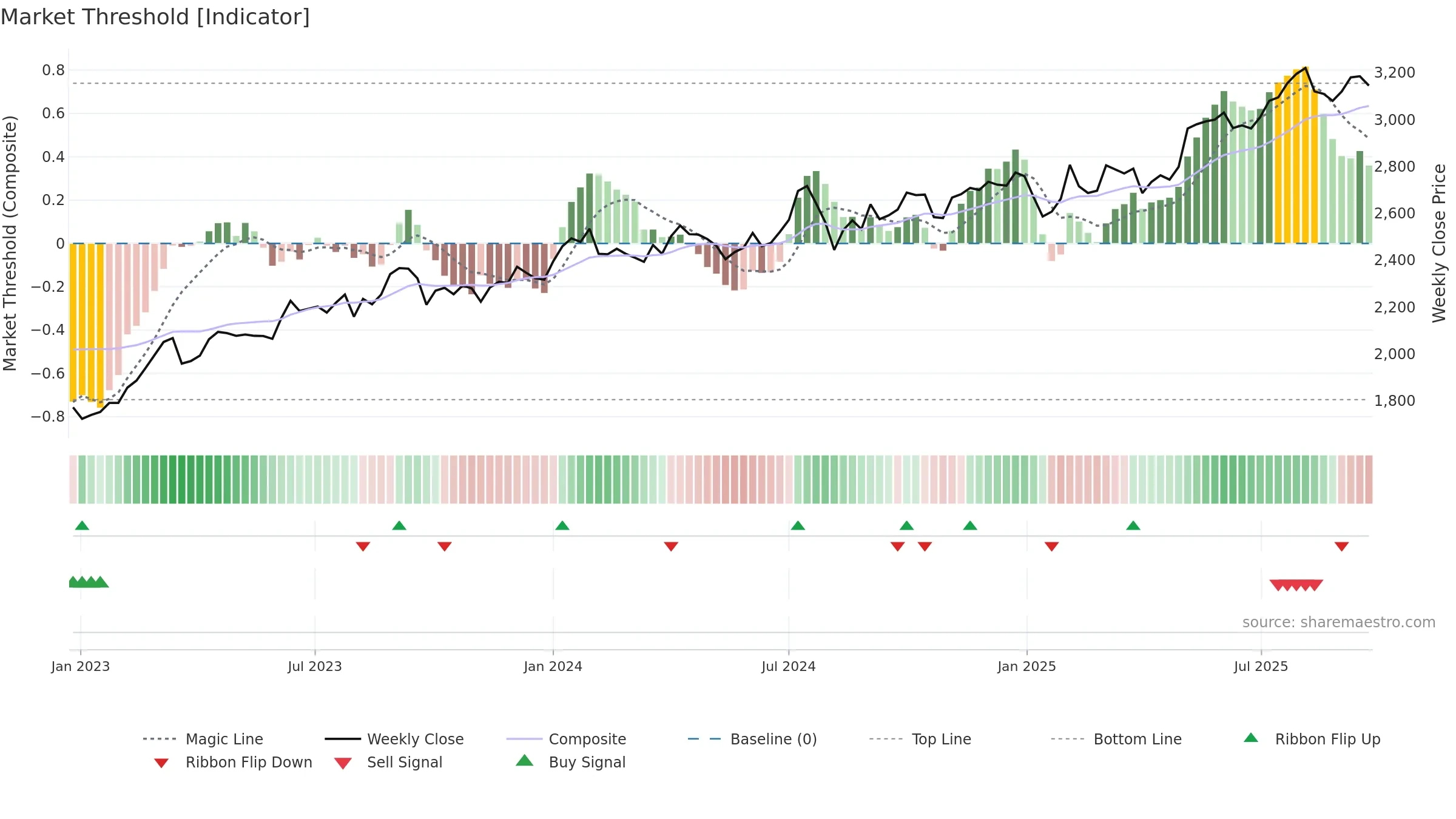Click the −0.2 left axis tick label
The width and height of the screenshot is (1456, 819).
[x=48, y=286]
